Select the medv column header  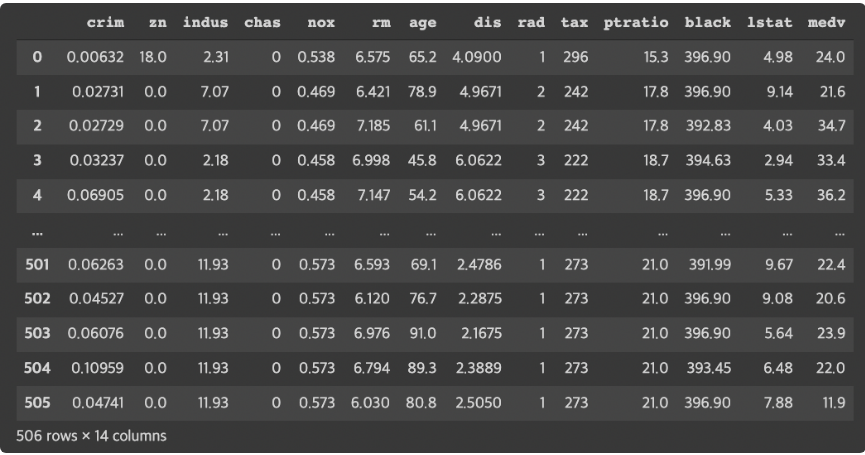pos(826,23)
